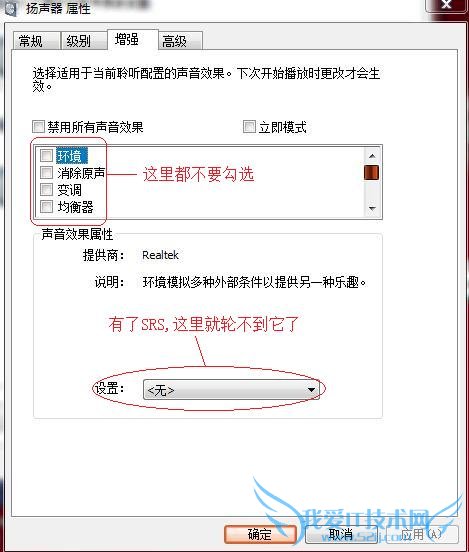Click the effects list scroll up arrow
This screenshot has width=469, height=552.
pyautogui.click(x=372, y=156)
